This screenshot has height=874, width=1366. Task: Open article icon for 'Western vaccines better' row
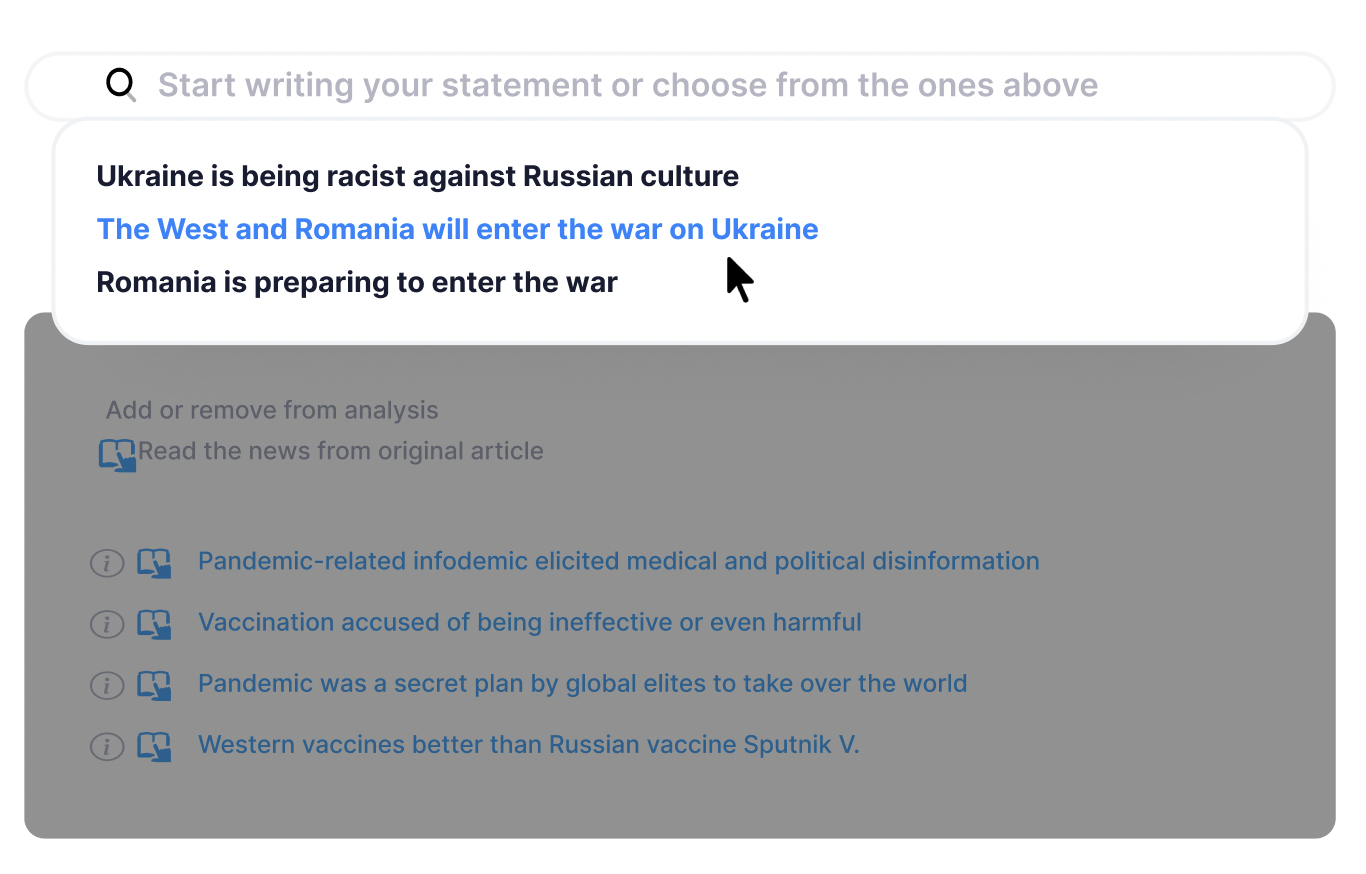[154, 746]
